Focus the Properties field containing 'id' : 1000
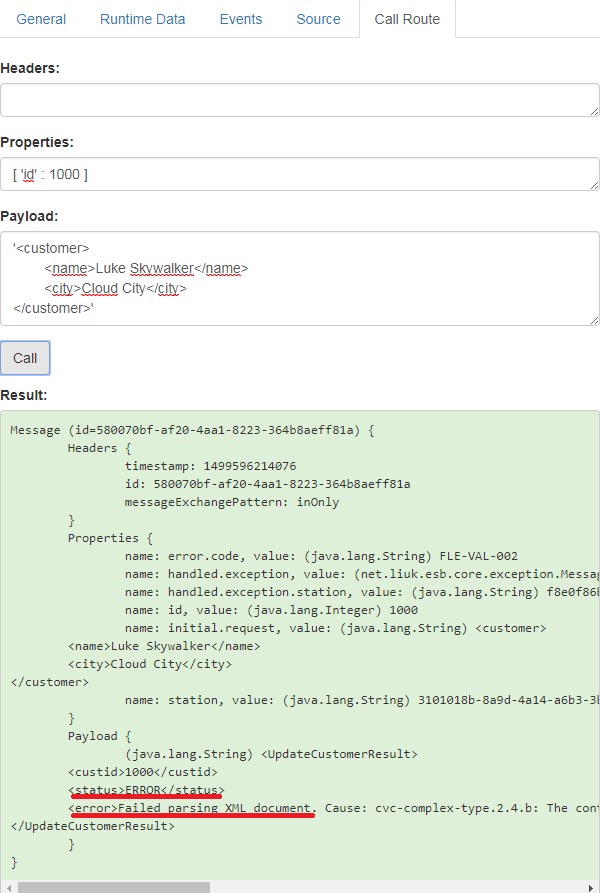This screenshot has width=601, height=893. pos(299,174)
